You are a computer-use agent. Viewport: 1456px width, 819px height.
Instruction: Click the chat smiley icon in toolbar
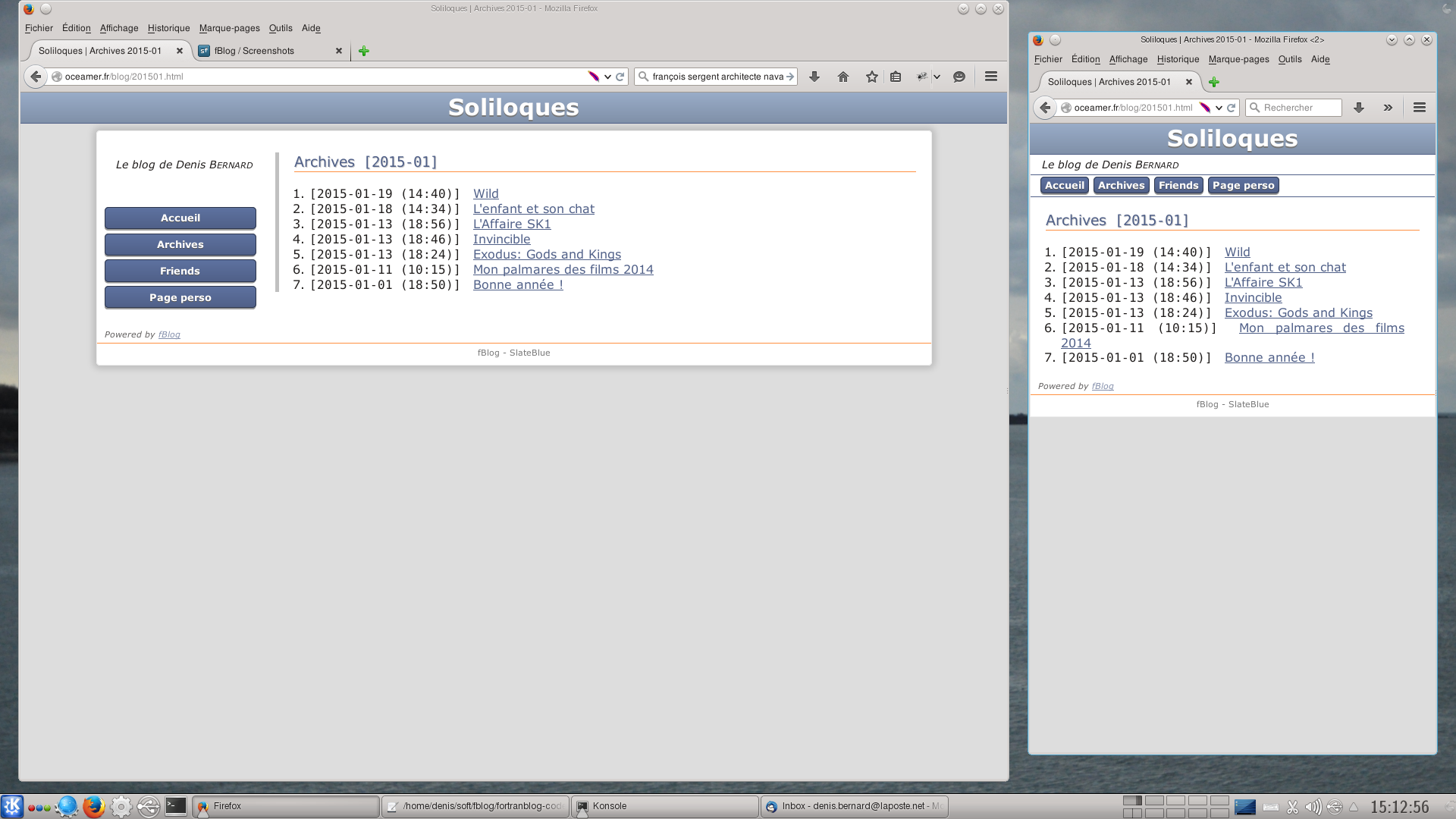pyautogui.click(x=959, y=77)
